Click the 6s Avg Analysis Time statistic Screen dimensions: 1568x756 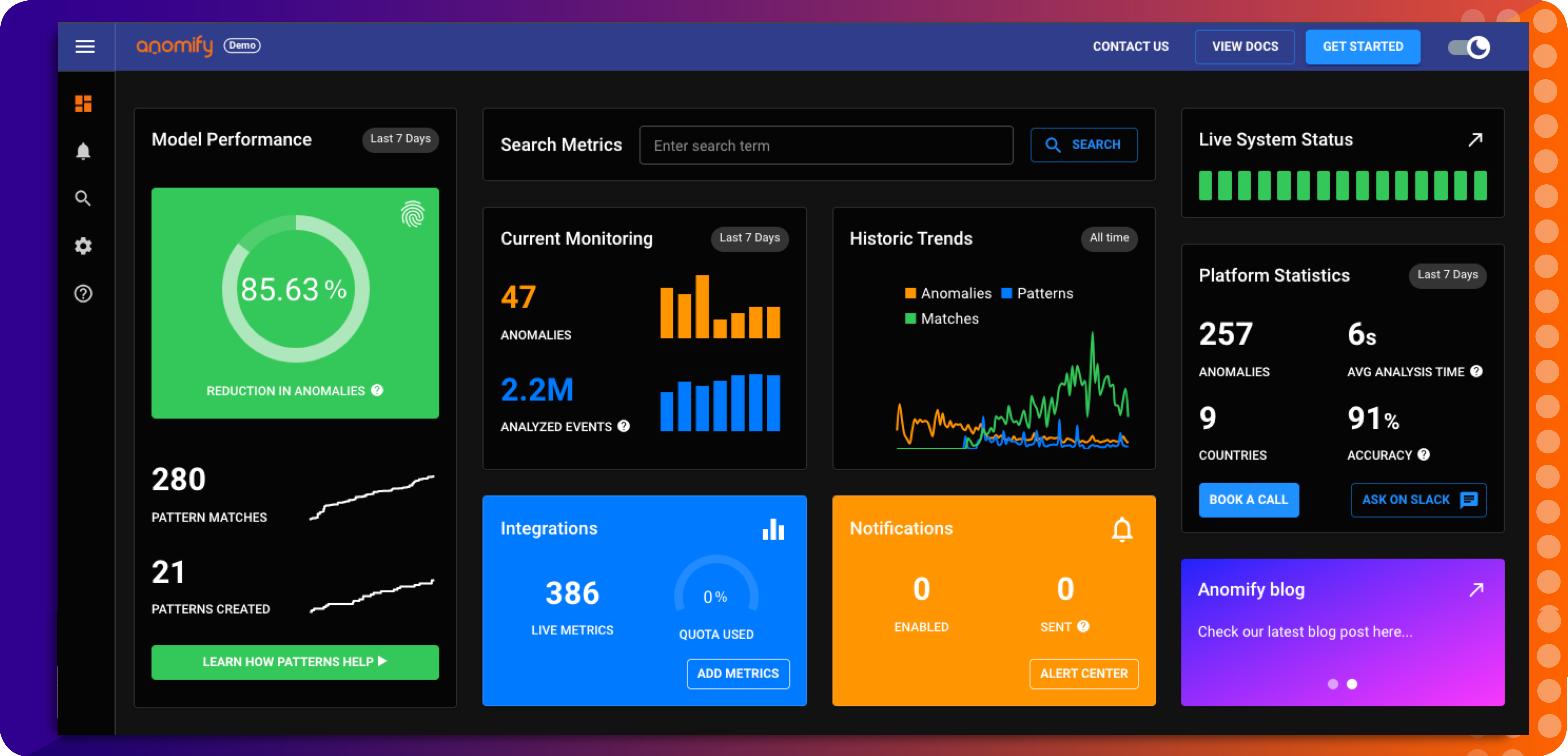1362,334
